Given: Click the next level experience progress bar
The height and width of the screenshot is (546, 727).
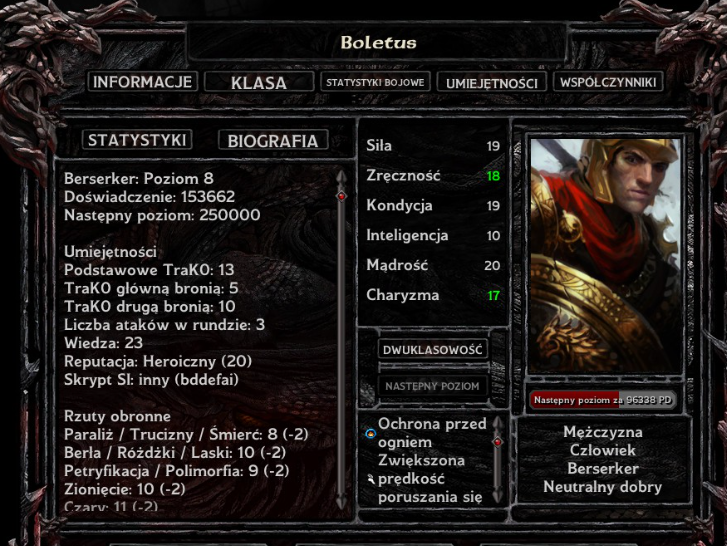Looking at the screenshot, I should pyautogui.click(x=603, y=400).
